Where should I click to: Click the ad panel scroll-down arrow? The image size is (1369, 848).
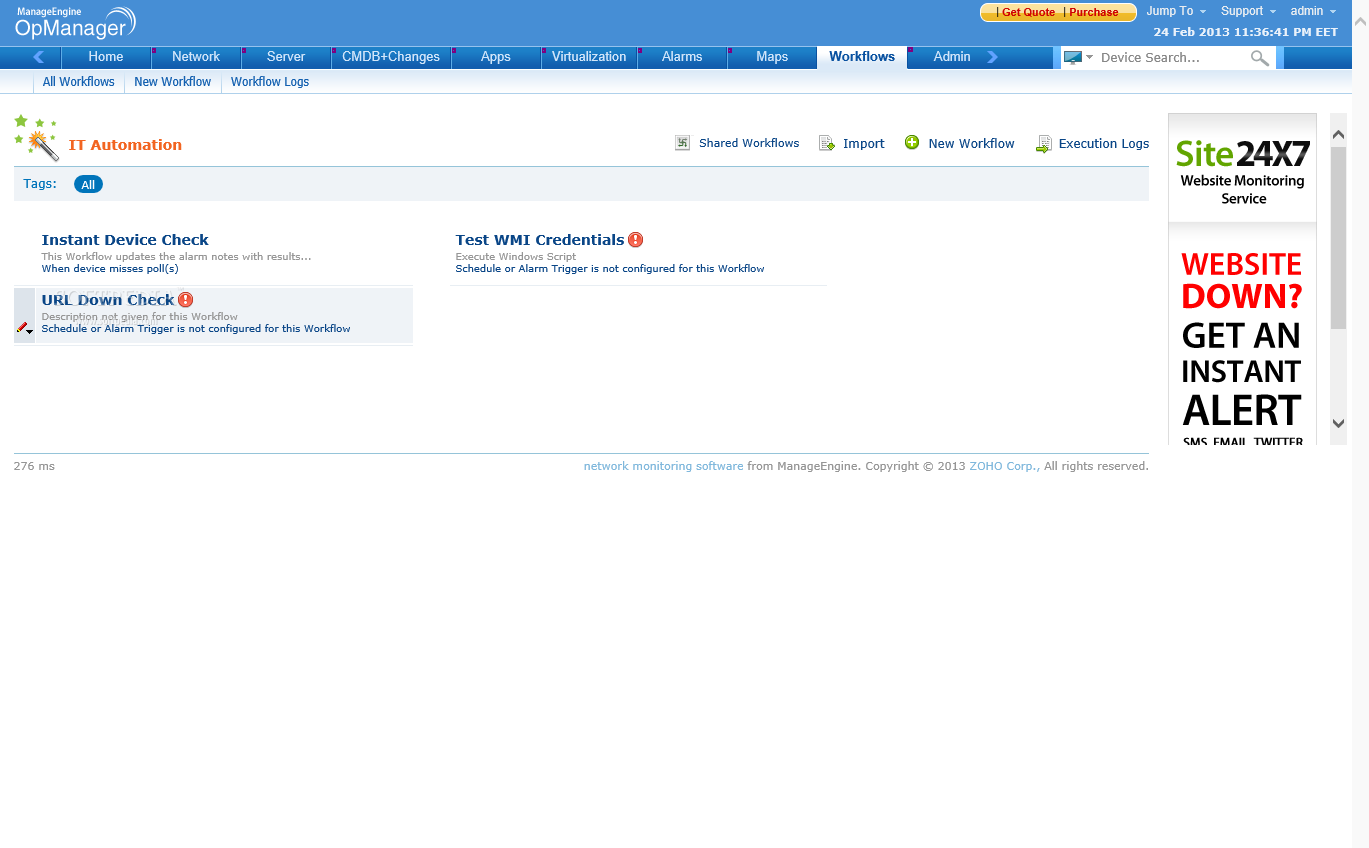tap(1339, 423)
